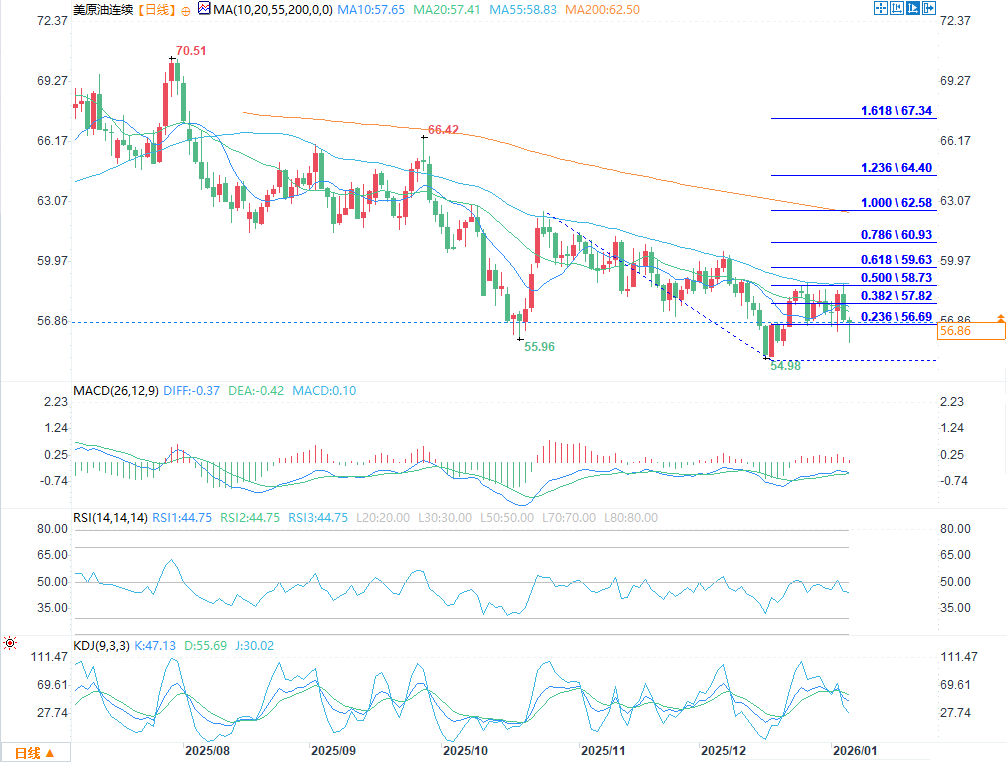Select the 0.236 \ 56.69 Fibonacci level

pos(897,316)
